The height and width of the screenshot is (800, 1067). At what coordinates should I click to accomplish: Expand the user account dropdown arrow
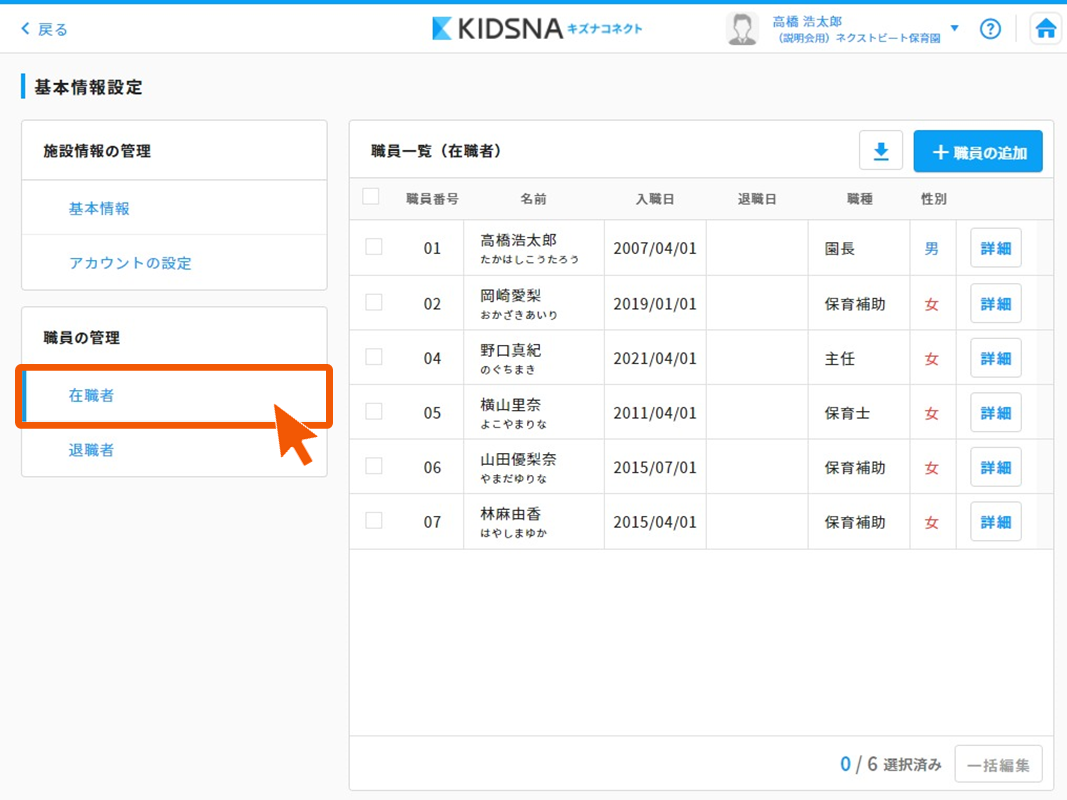pyautogui.click(x=954, y=28)
